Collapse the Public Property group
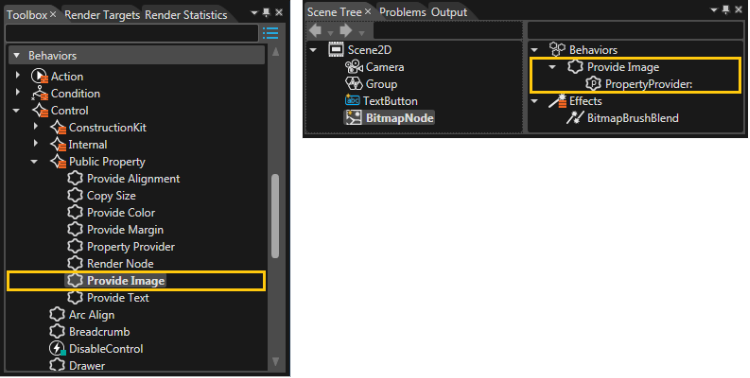This screenshot has height=378, width=750. pyautogui.click(x=34, y=162)
